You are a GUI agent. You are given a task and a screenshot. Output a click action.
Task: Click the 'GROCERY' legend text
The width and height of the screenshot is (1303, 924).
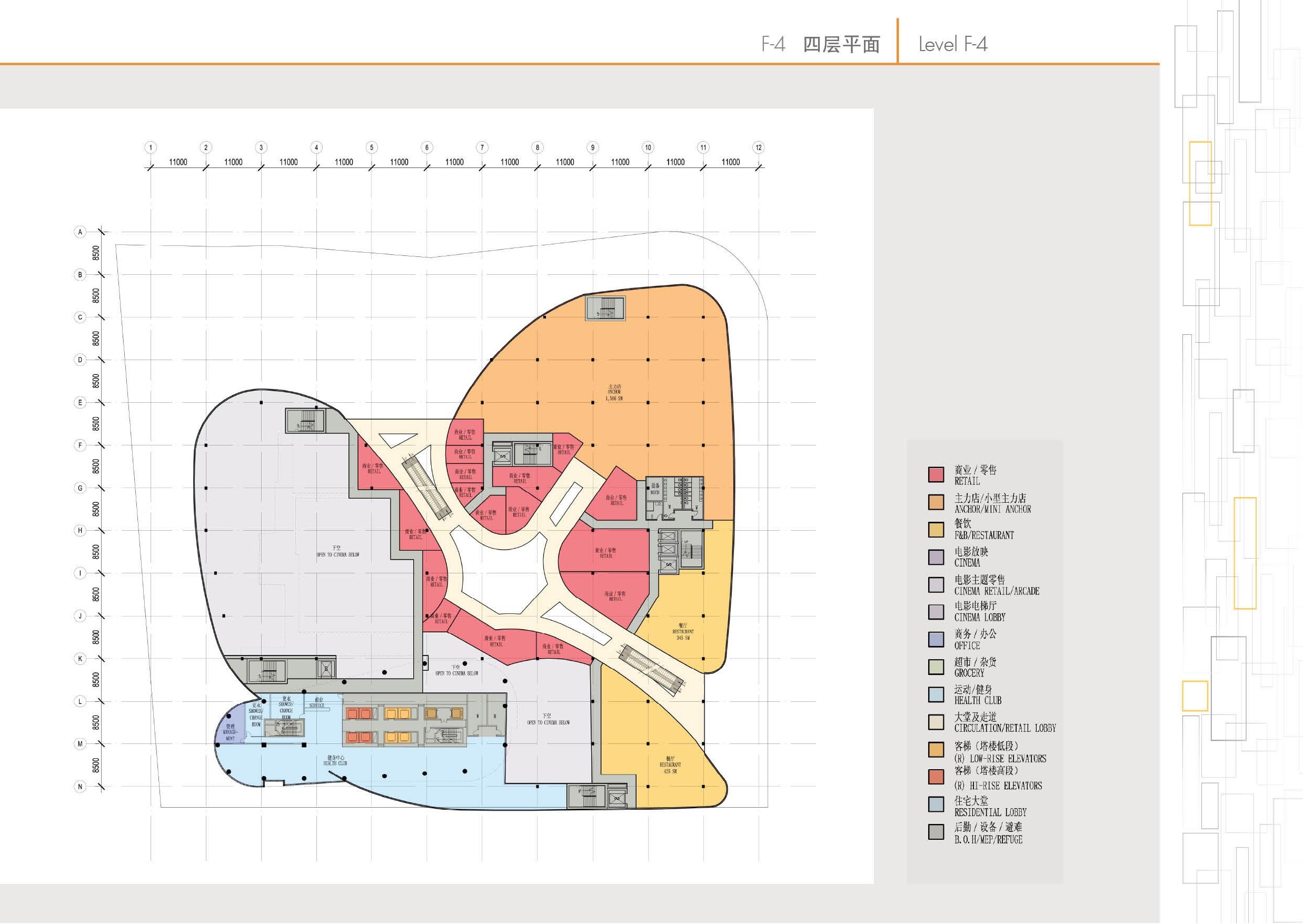tap(969, 672)
